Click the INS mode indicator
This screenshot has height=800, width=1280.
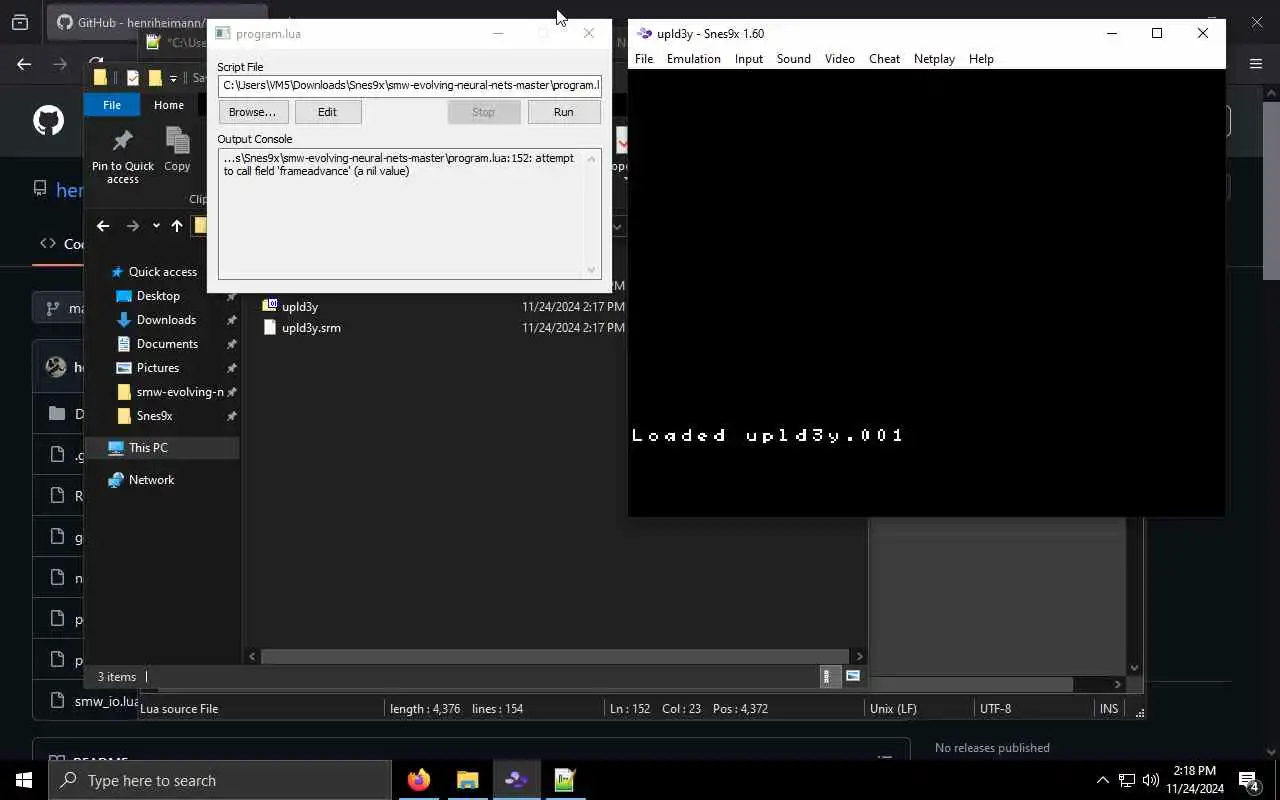point(1109,709)
